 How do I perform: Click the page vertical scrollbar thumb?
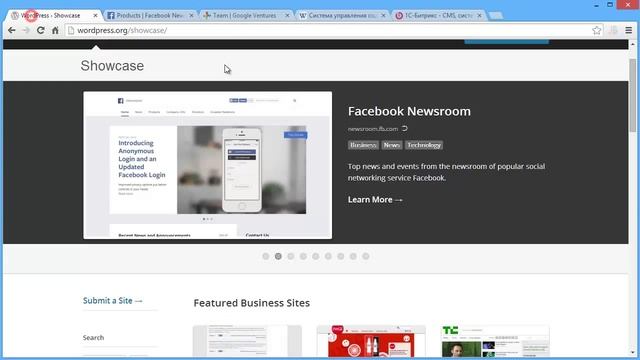[633, 95]
